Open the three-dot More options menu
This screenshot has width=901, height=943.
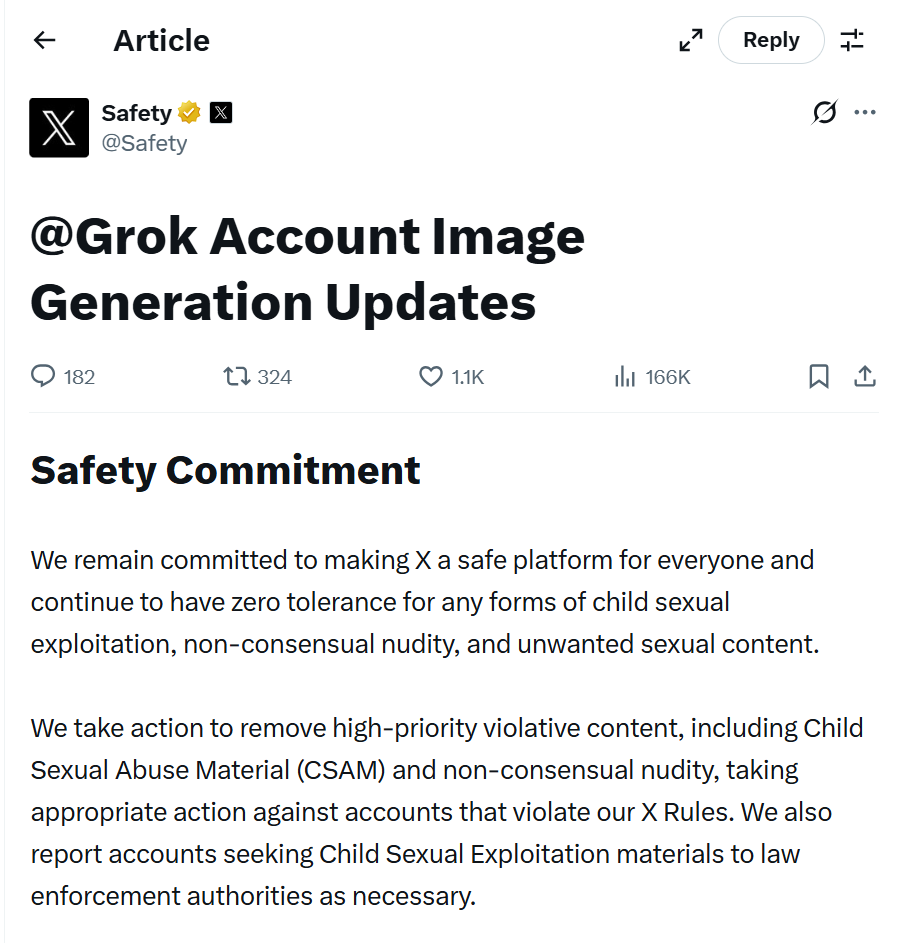[x=865, y=113]
